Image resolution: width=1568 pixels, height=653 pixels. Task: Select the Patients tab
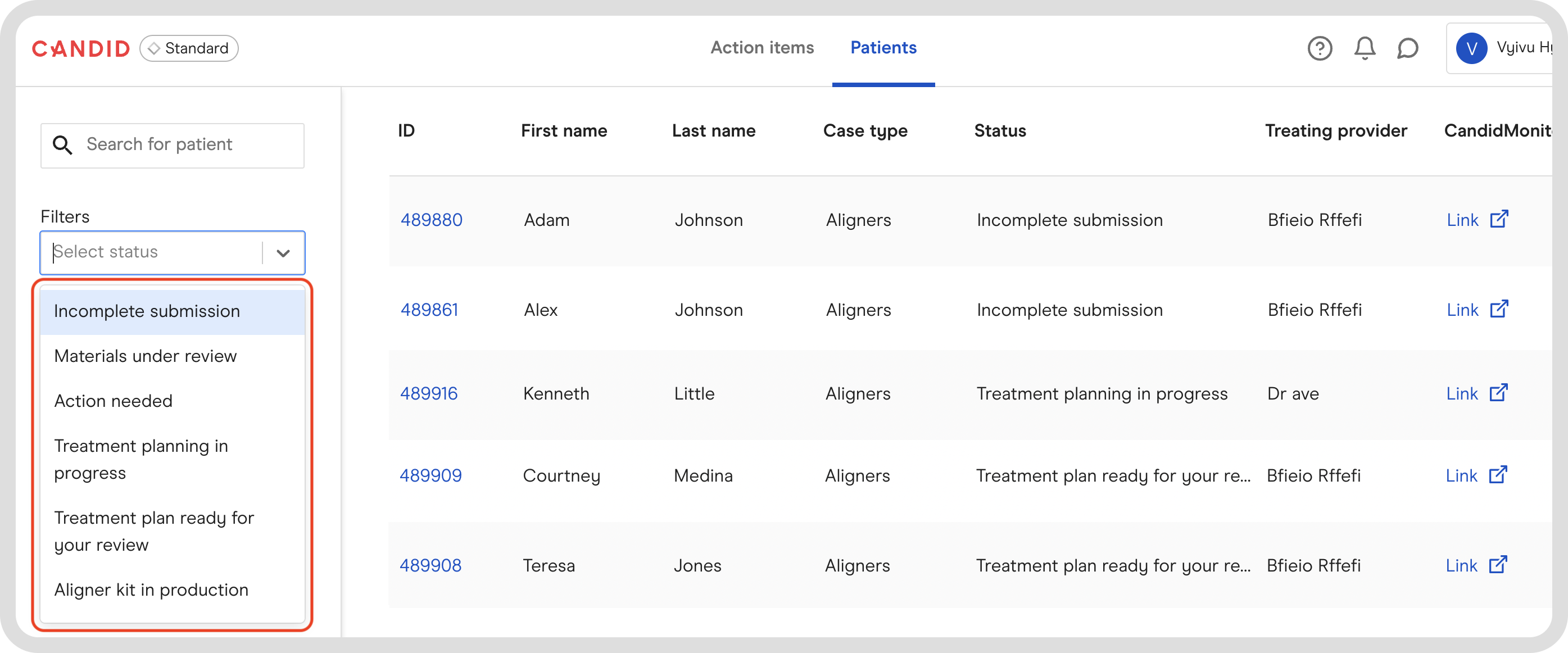883,47
